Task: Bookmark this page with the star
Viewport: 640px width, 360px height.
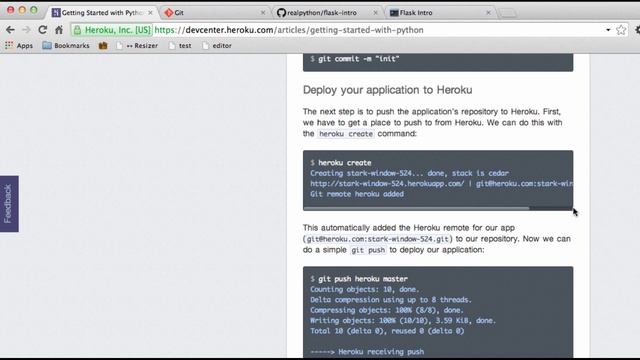Action: point(621,30)
